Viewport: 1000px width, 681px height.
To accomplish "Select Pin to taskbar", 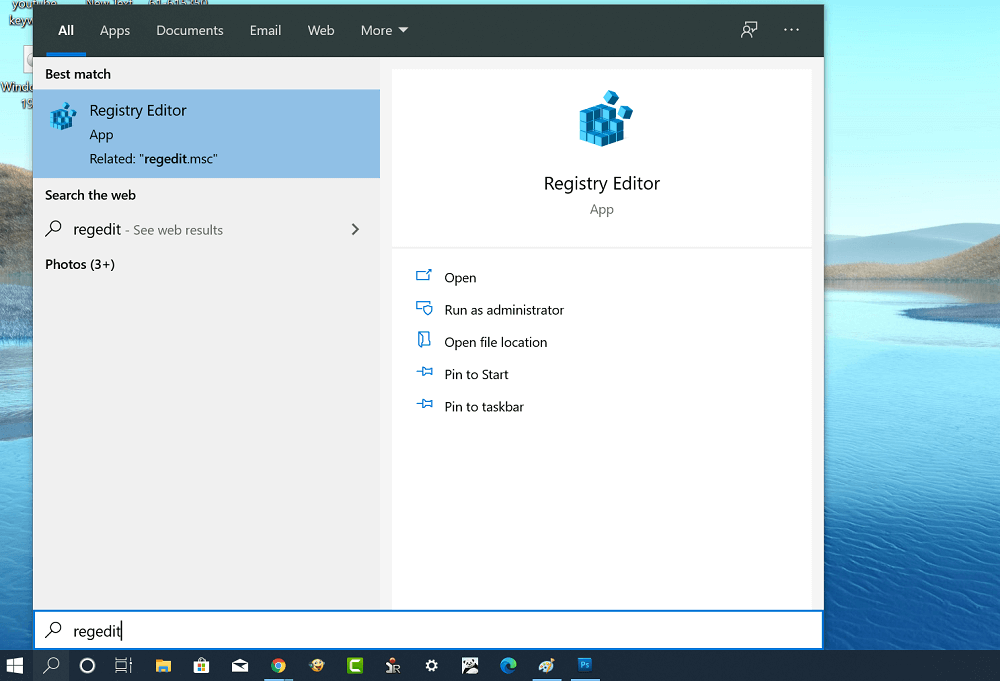I will pos(484,407).
